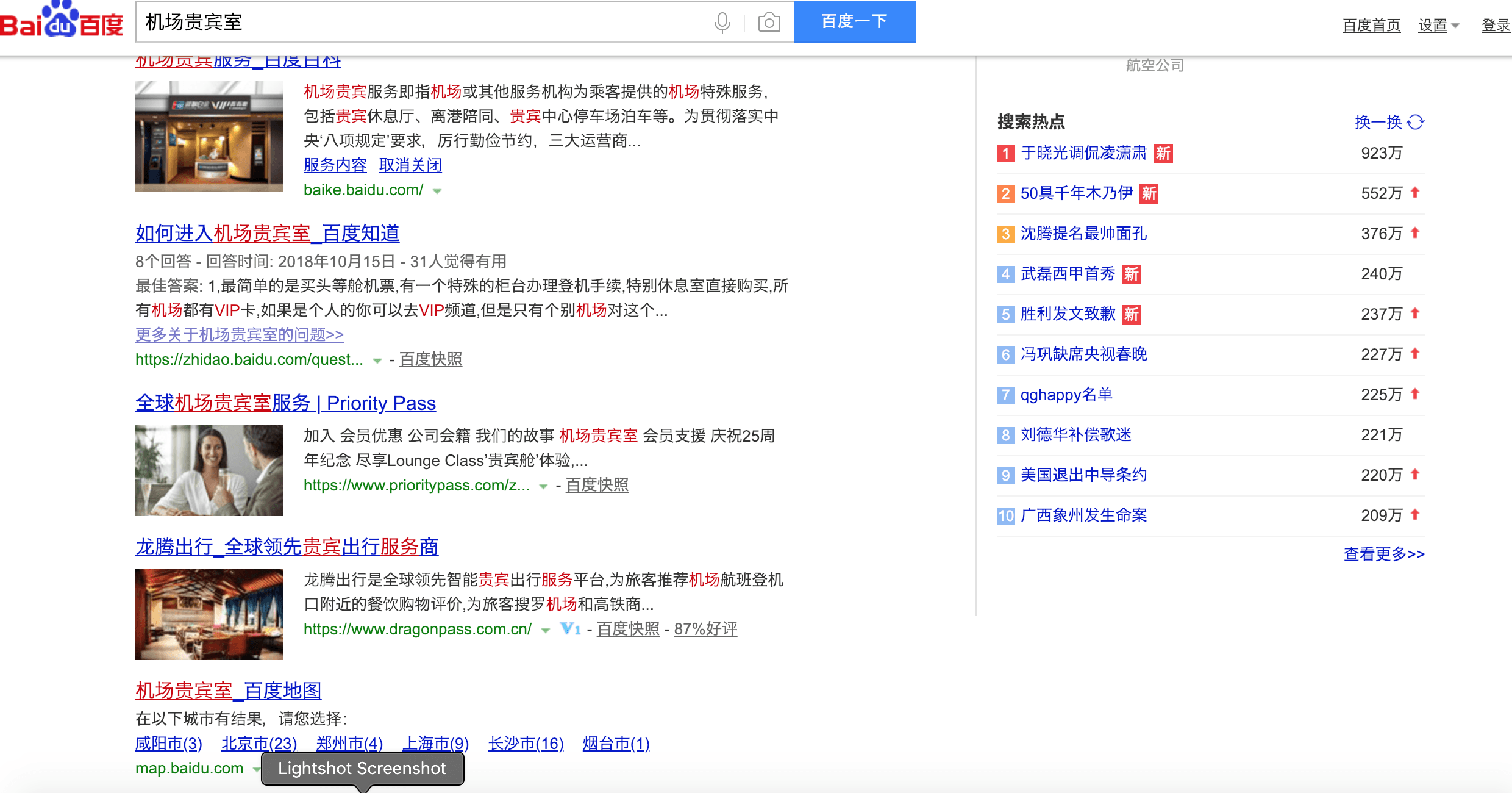The width and height of the screenshot is (1512, 793).
Task: Open 机场贵宾室_百度地图 result
Action: 228,691
